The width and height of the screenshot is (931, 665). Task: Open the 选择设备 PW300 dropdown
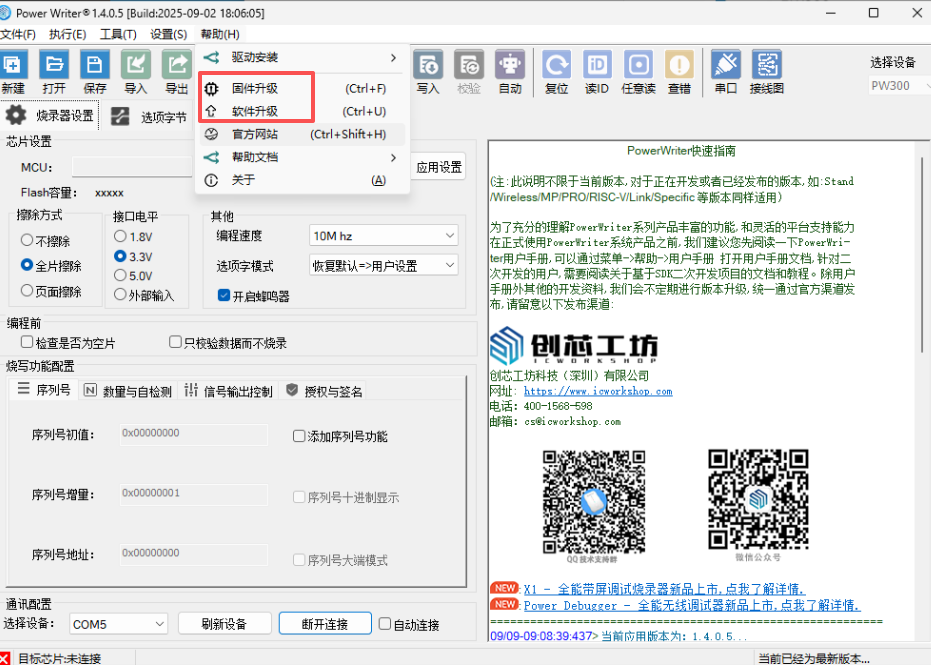point(900,86)
